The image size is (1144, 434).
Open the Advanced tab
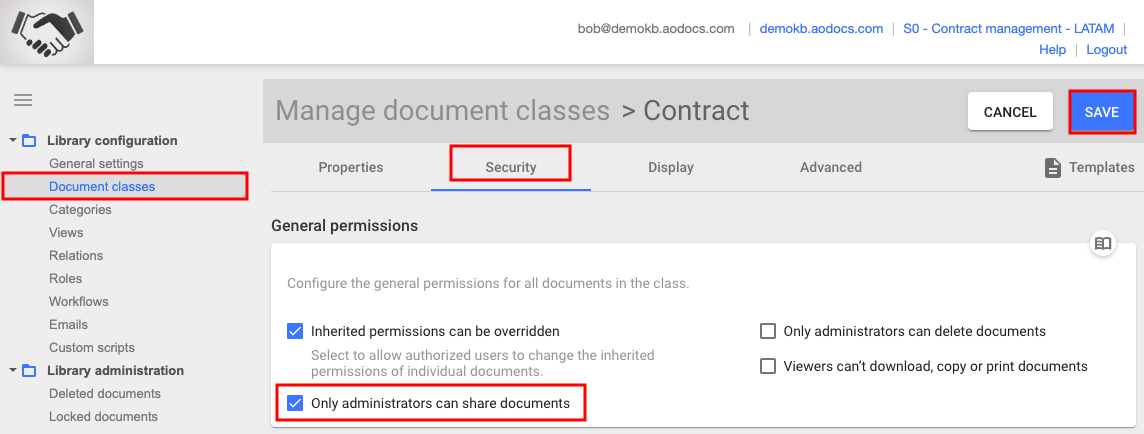point(830,167)
